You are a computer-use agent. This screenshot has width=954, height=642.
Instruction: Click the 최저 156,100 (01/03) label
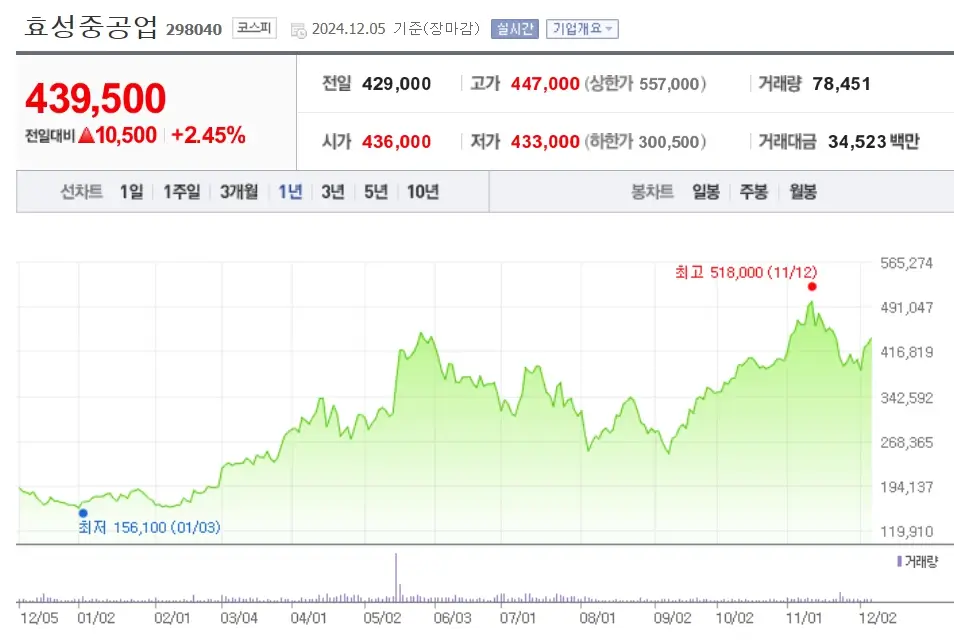[149, 527]
